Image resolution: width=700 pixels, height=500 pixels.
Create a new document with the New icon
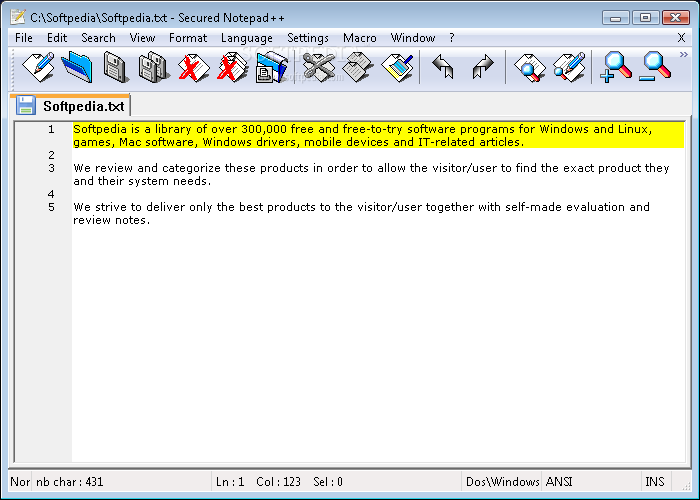coord(38,67)
